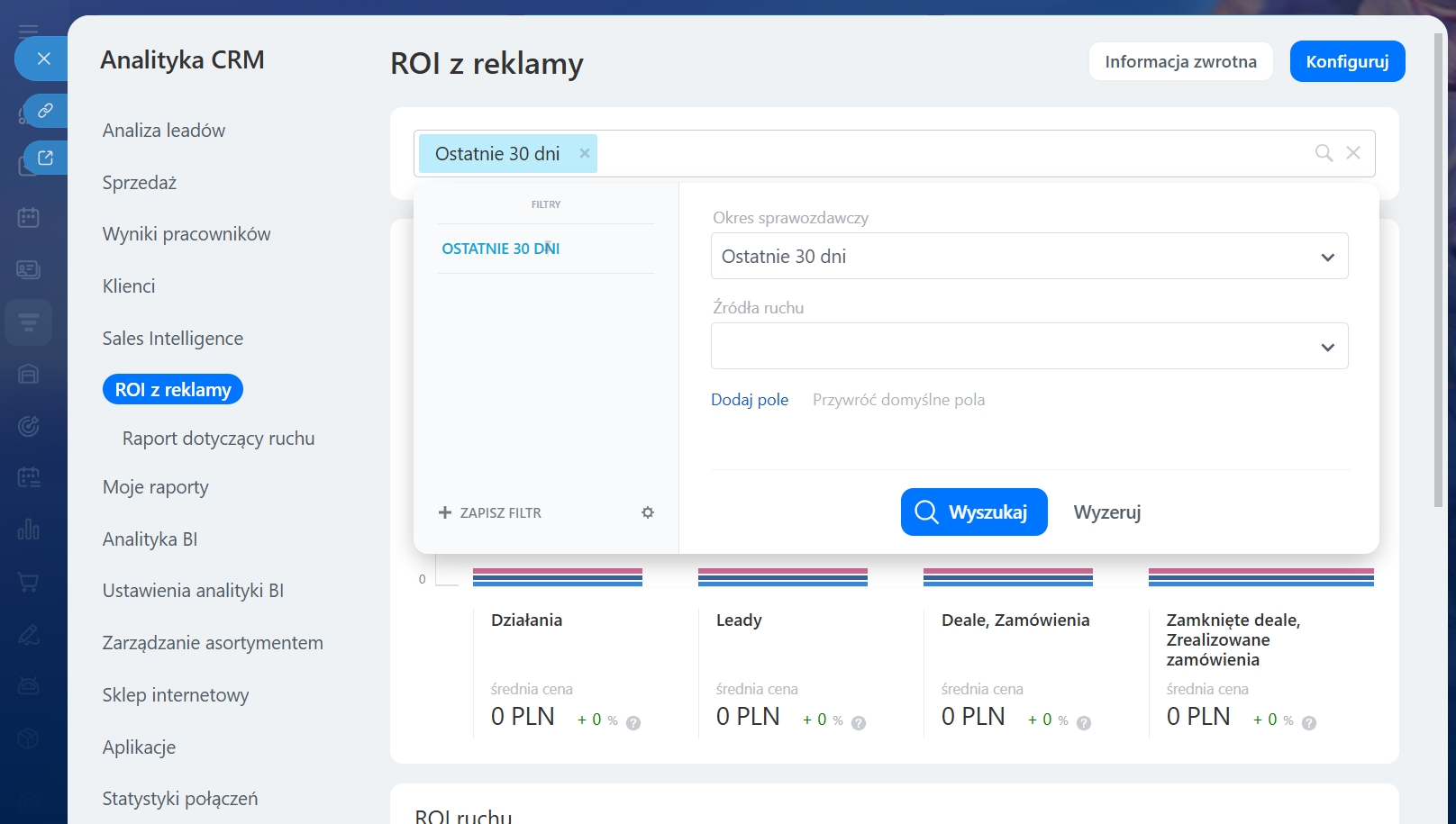Click the magnifier icon in the filter bar
The image size is (1456, 824).
click(1323, 153)
